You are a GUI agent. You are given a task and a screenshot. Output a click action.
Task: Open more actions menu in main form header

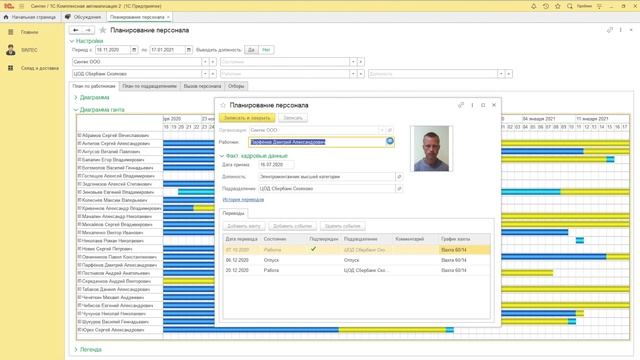[620, 30]
